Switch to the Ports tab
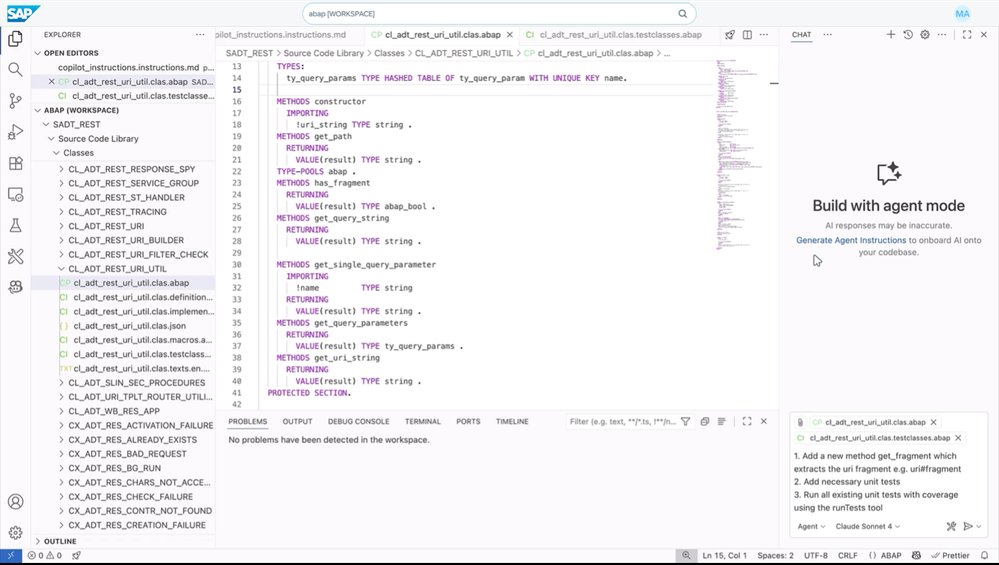Image resolution: width=999 pixels, height=565 pixels. [468, 422]
